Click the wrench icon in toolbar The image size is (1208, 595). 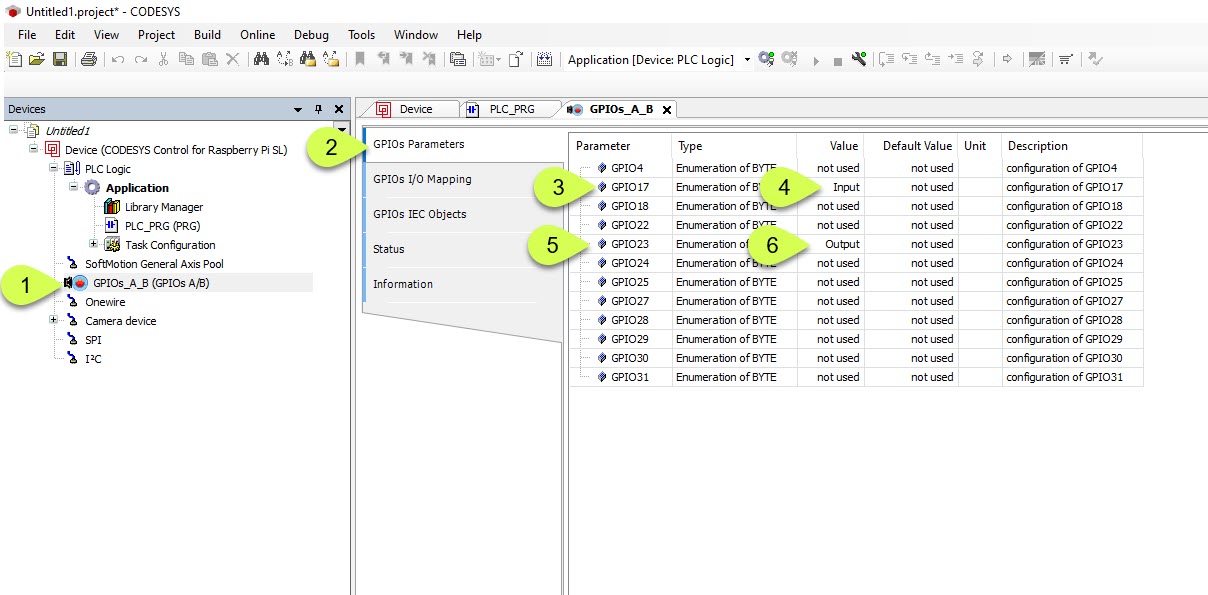tap(858, 60)
